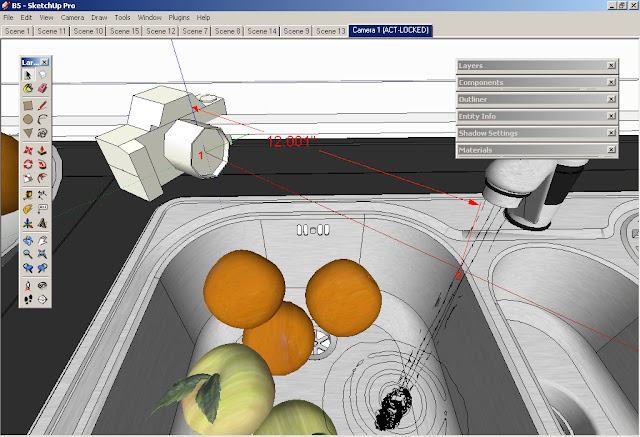Close the Large Tool Set toolbar

point(44,62)
